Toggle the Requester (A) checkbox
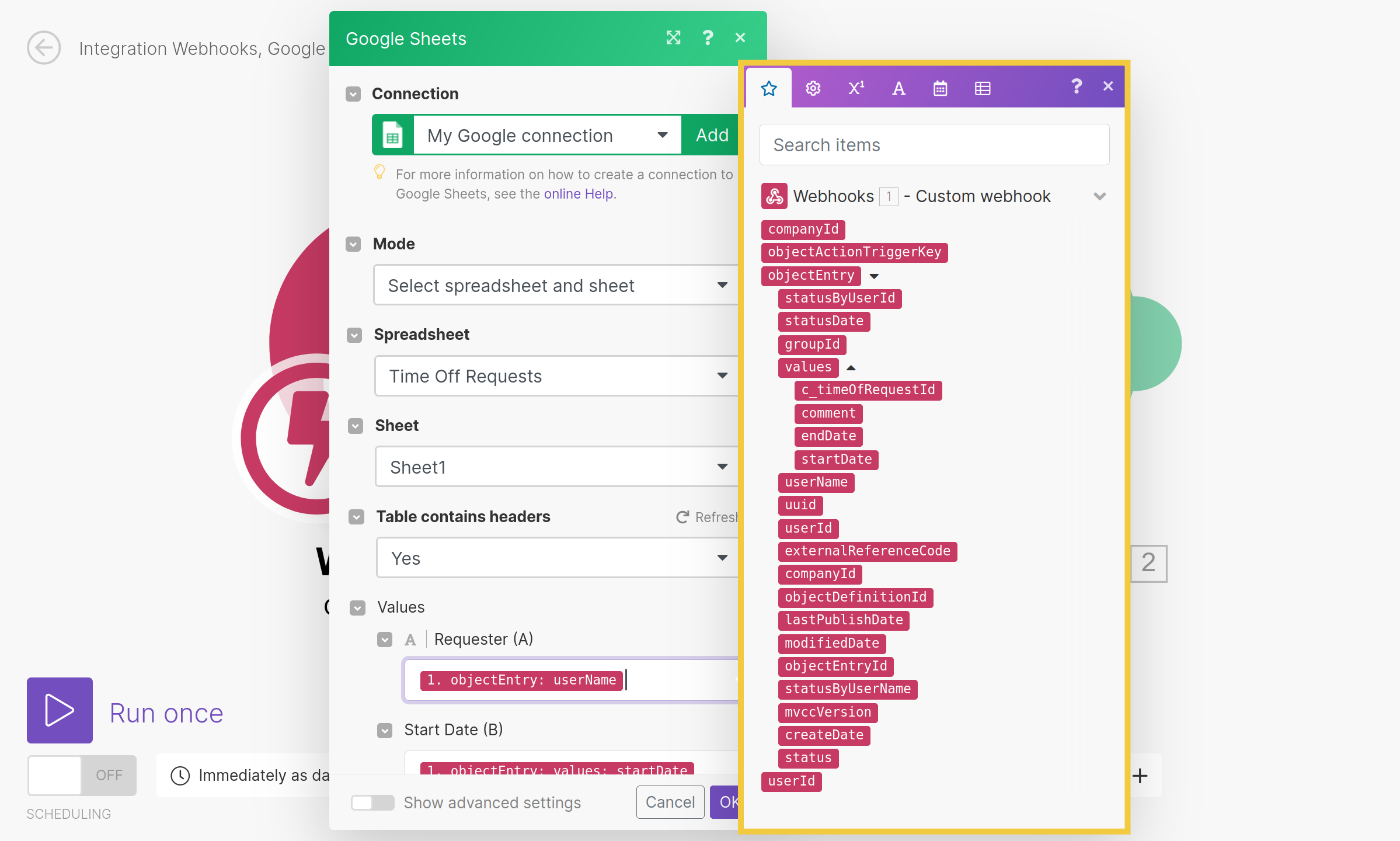The height and width of the screenshot is (841, 1400). pos(385,640)
